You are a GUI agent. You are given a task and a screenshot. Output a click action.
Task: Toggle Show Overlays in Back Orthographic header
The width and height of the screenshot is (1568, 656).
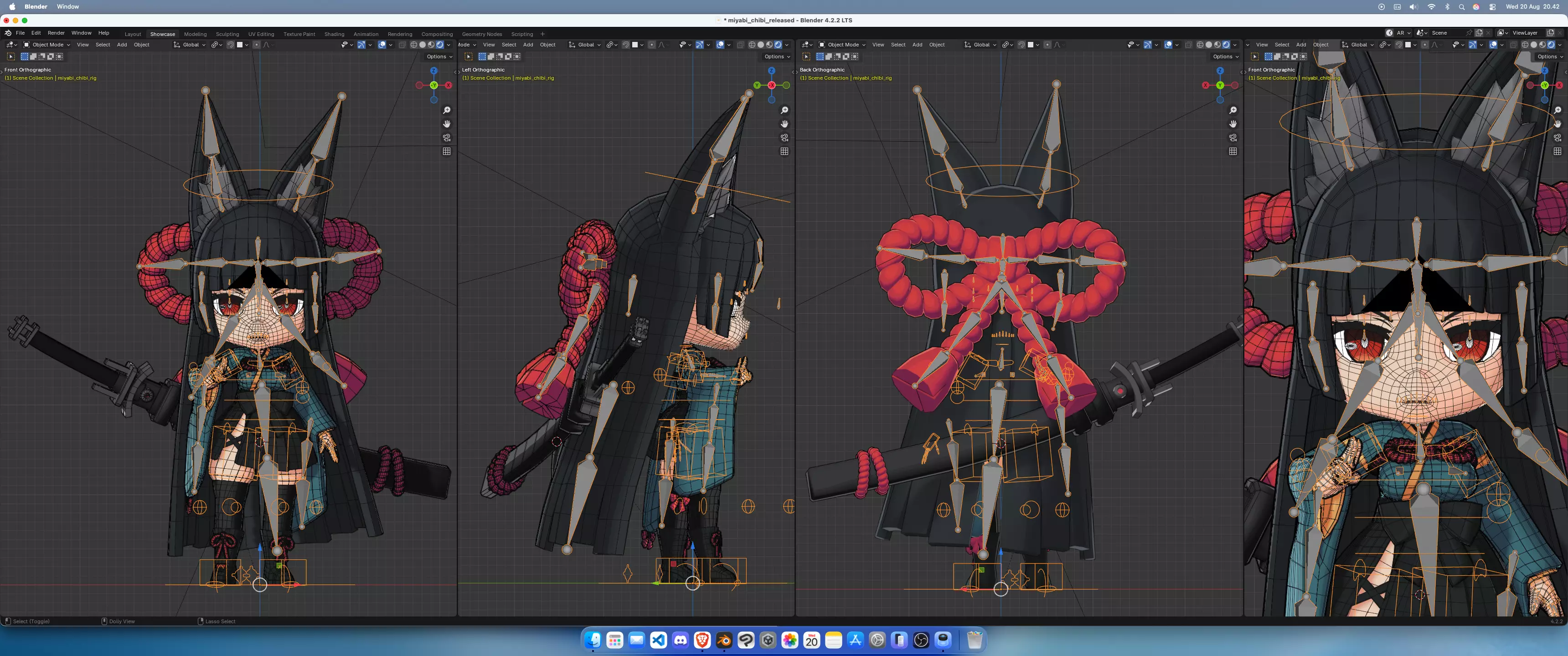(x=1168, y=45)
